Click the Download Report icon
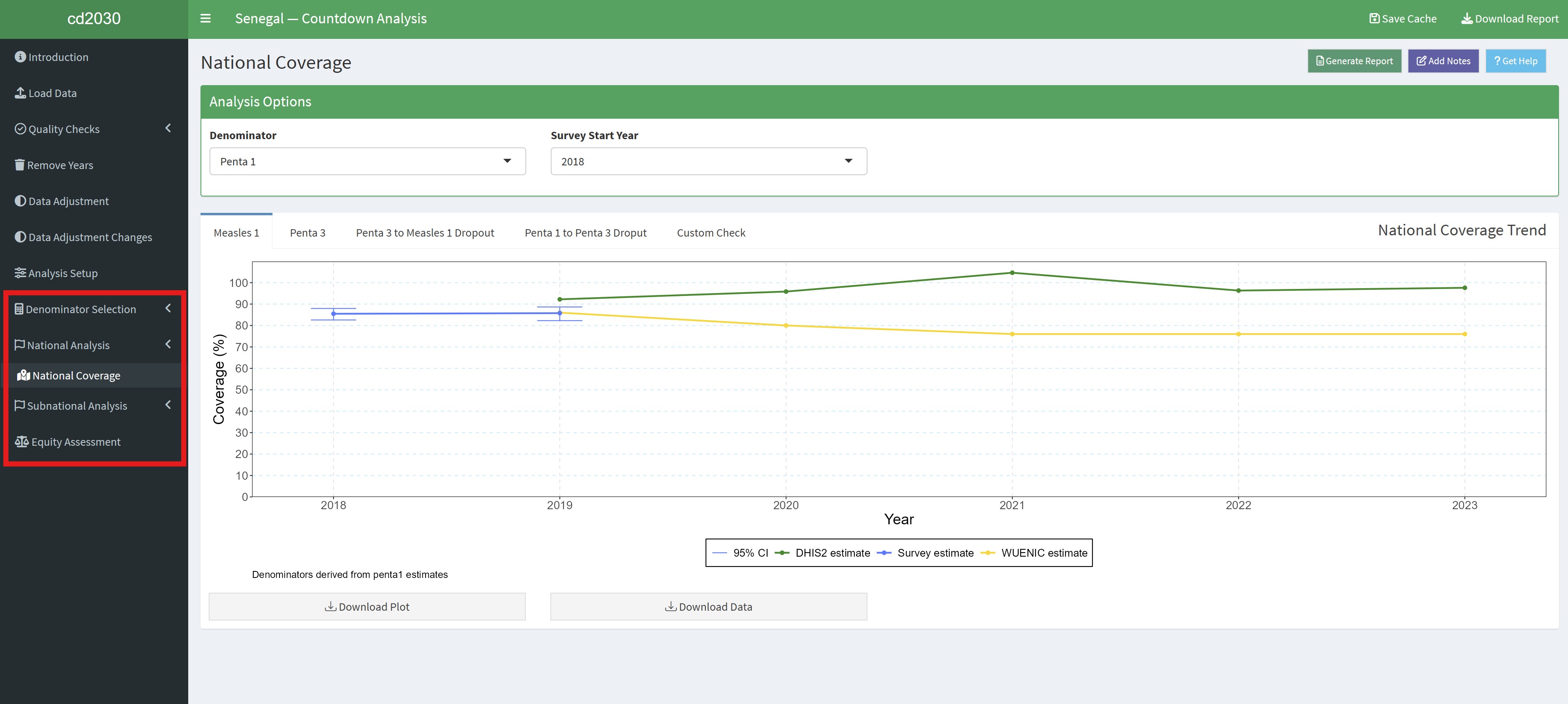 (1467, 18)
